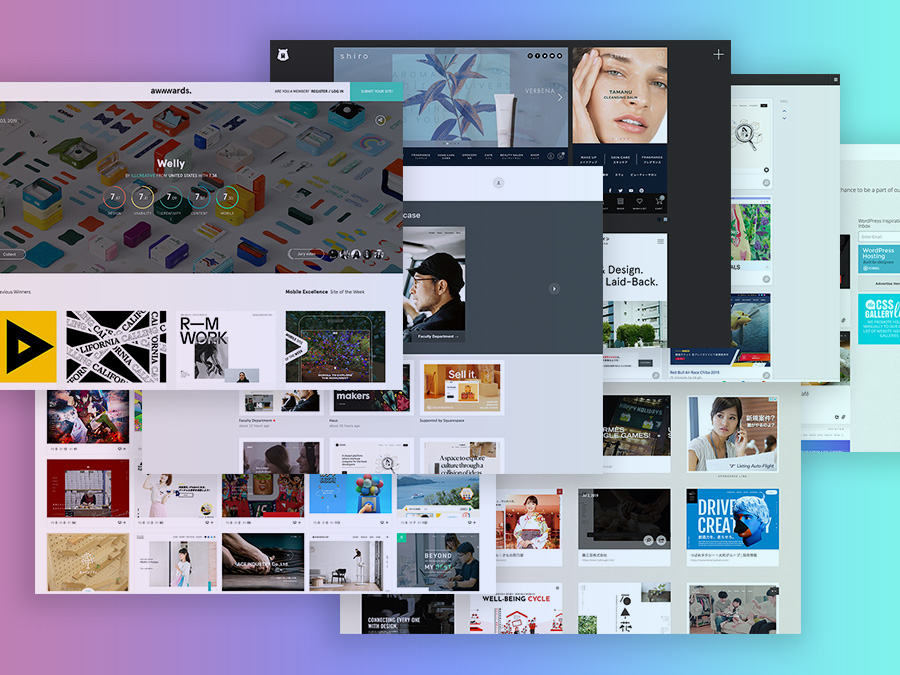Click the Content score circle

click(199, 197)
